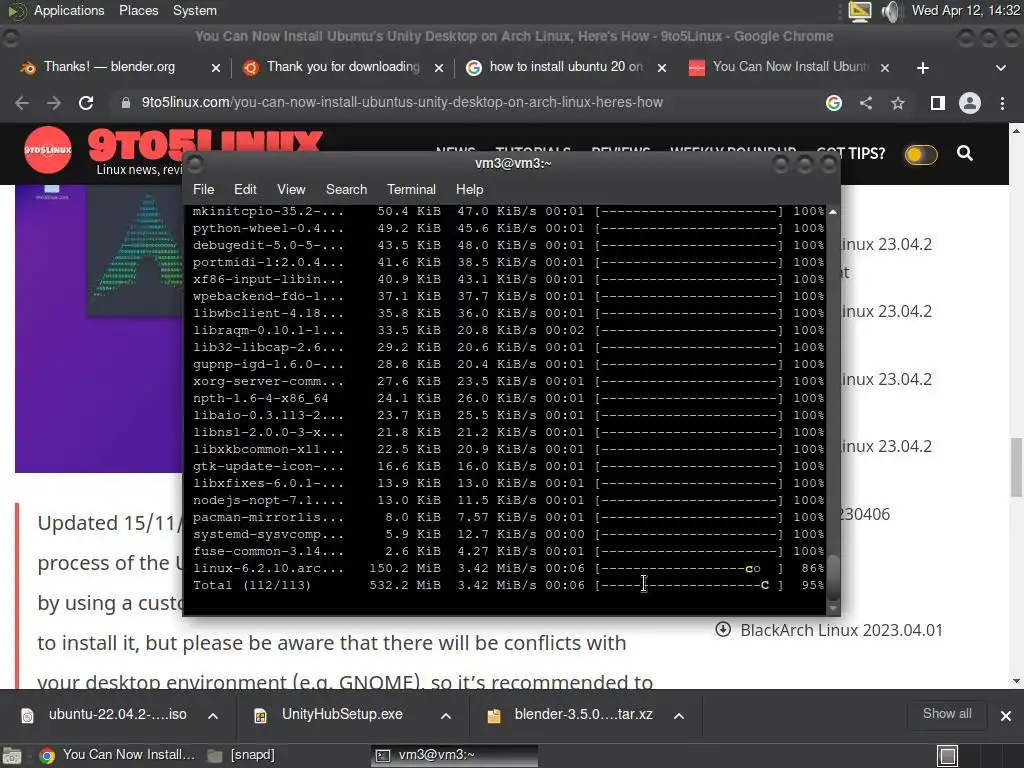Open the Places menu in top panel
The height and width of the screenshot is (768, 1024).
coord(138,10)
